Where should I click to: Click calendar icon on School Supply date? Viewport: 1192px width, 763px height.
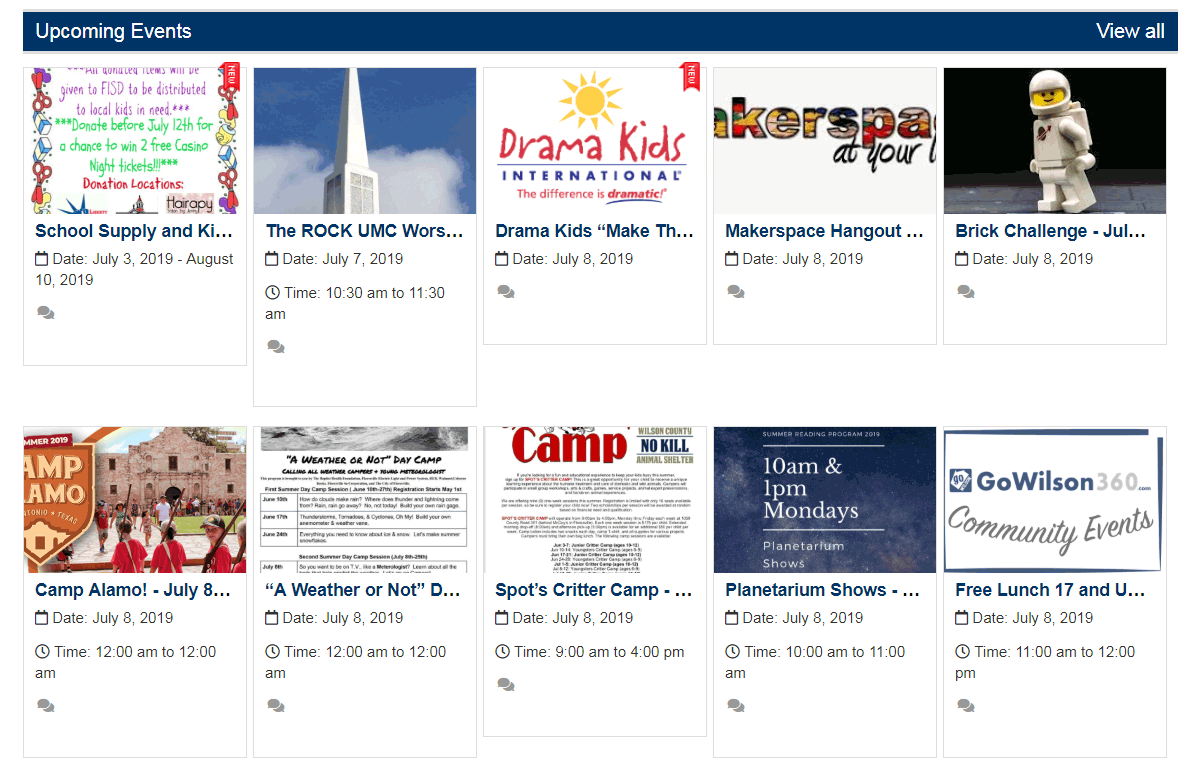point(42,259)
